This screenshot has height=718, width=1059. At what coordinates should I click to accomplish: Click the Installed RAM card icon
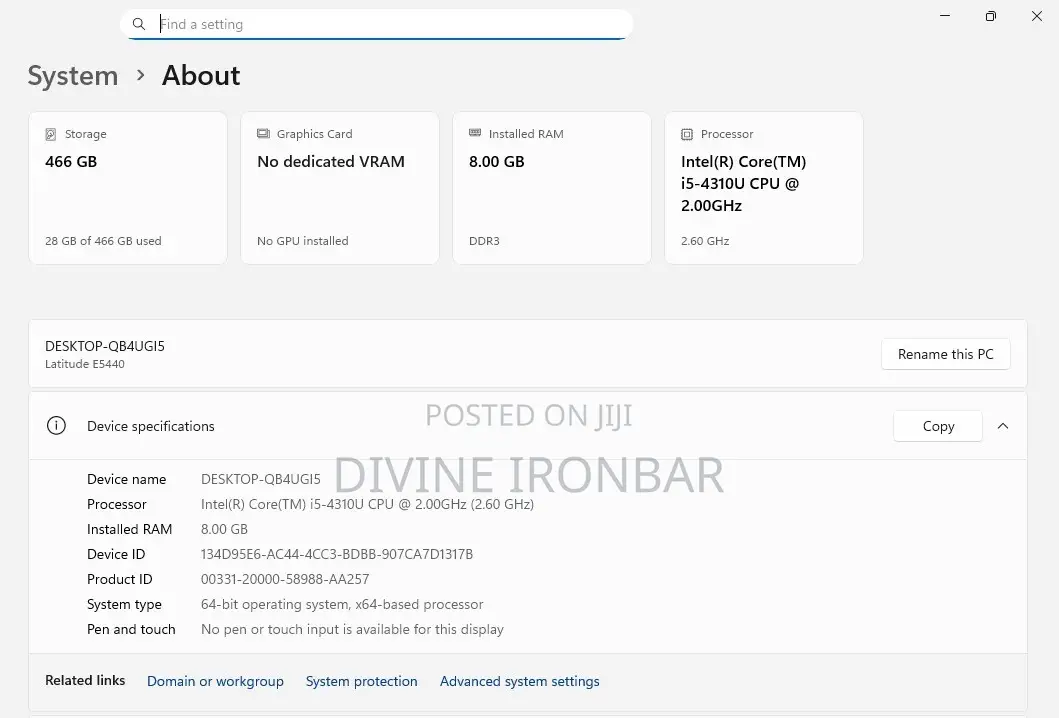[475, 133]
